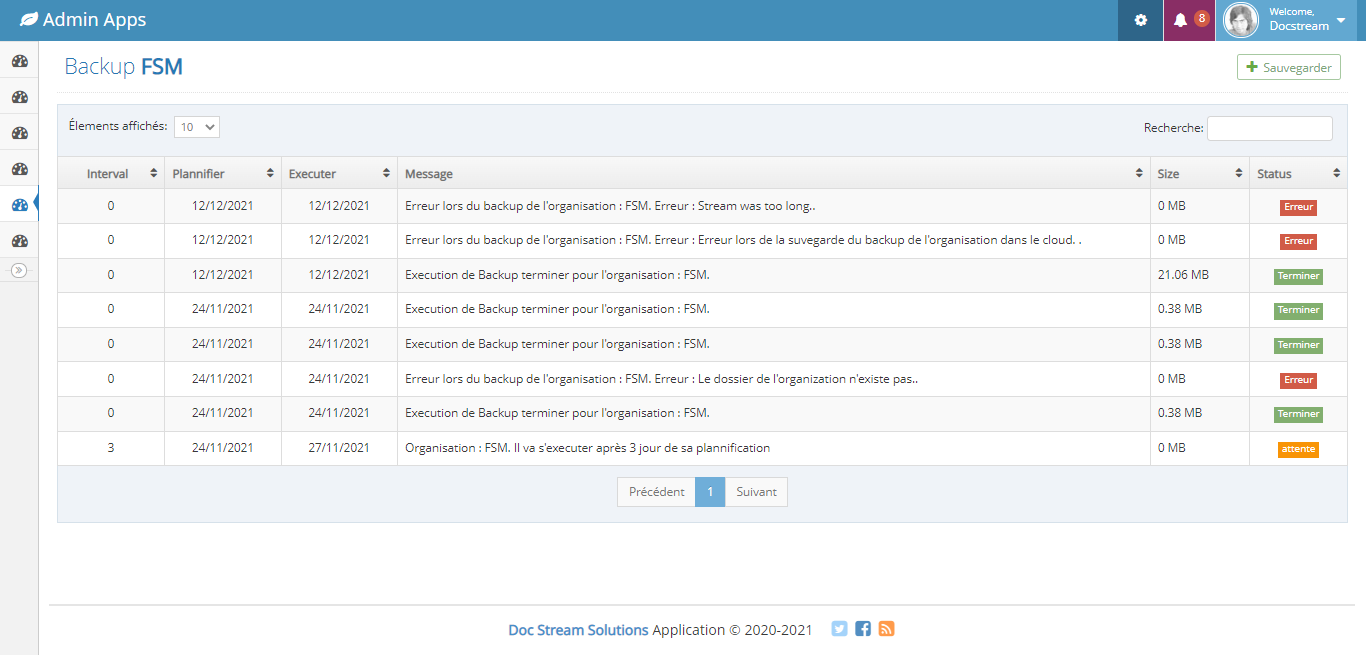The width and height of the screenshot is (1366, 655).
Task: Sort table by Size column
Action: pyautogui.click(x=1200, y=173)
